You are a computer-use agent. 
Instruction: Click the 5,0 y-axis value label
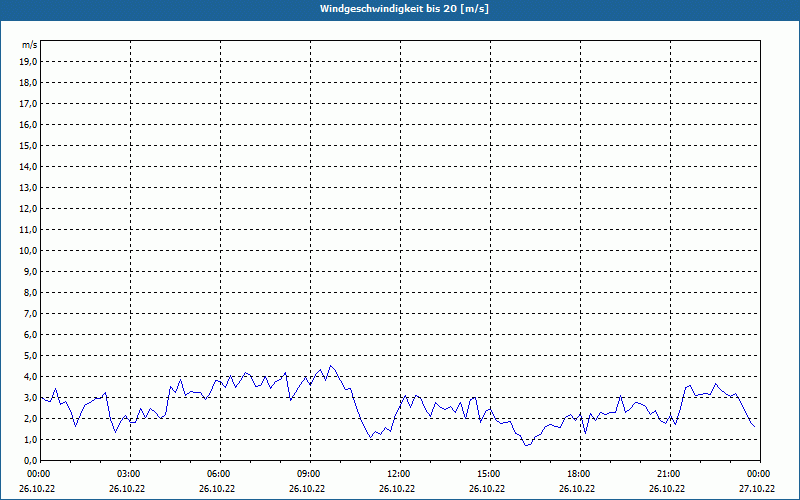[x=31, y=355]
